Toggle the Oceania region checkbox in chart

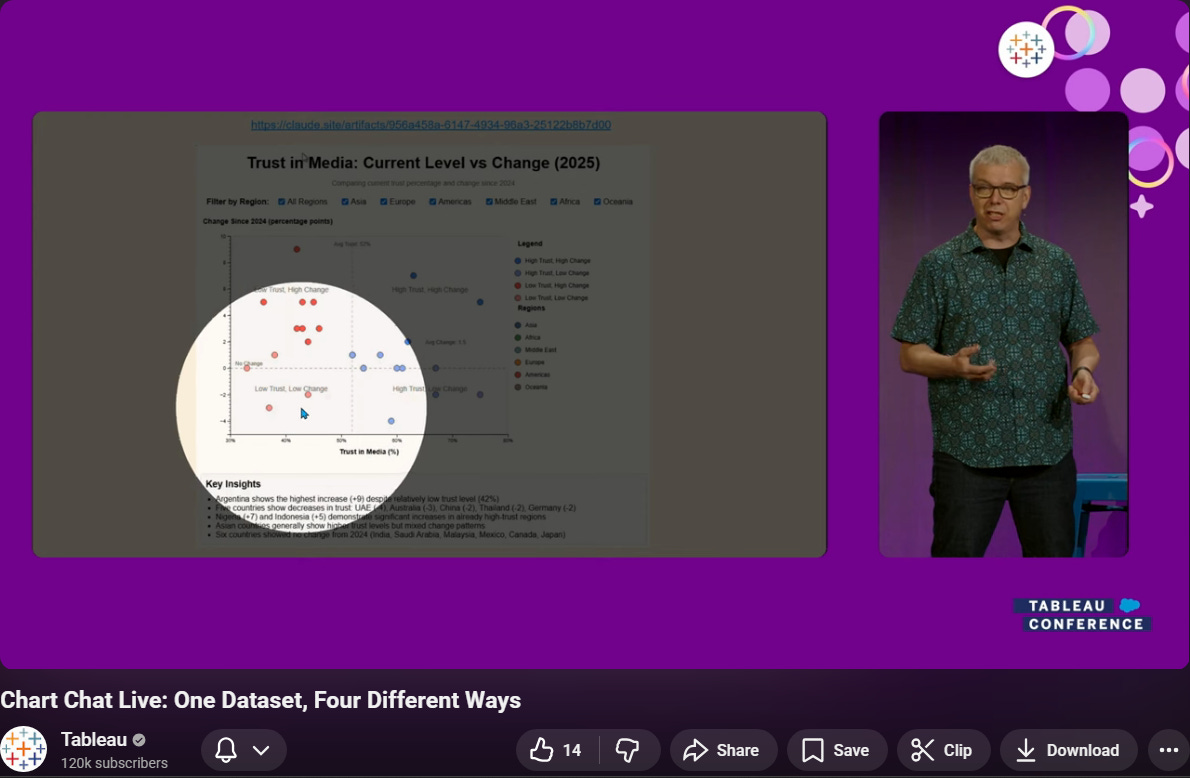597,202
